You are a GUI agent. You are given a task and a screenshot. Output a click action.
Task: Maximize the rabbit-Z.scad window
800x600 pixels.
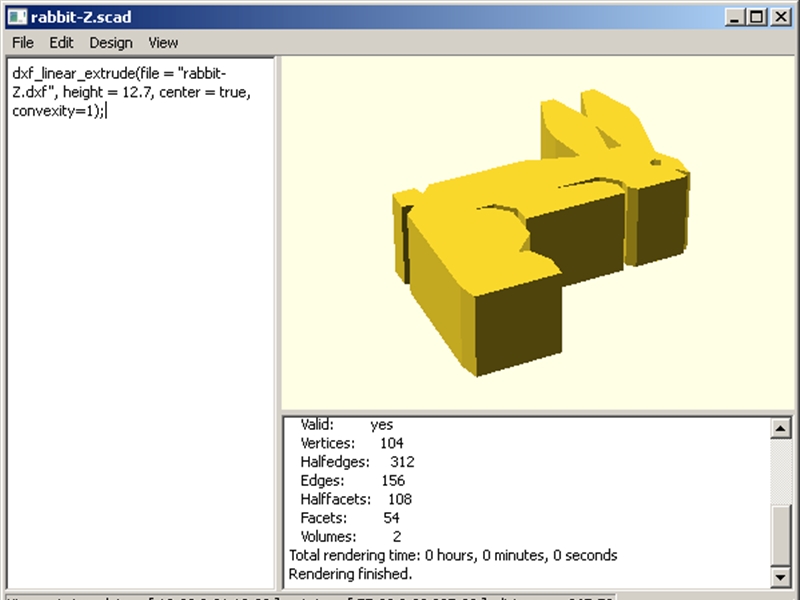pyautogui.click(x=757, y=17)
